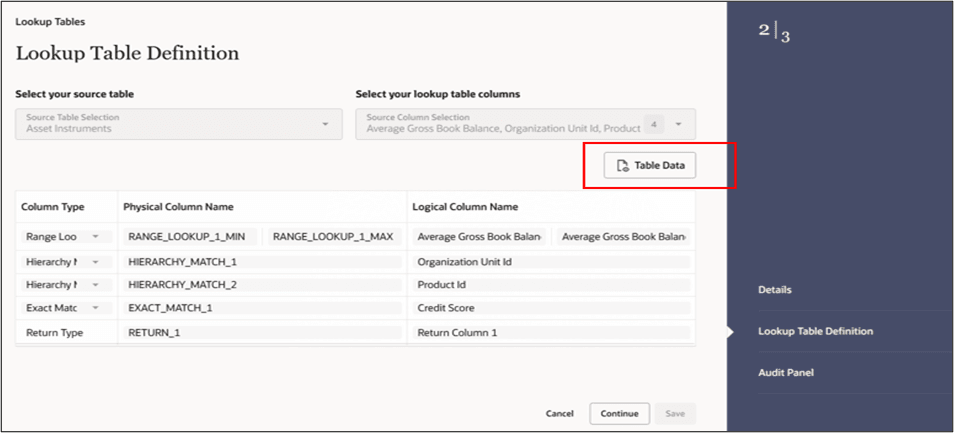954x433 pixels.
Task: Click the RETURN_1 physical column field
Action: click(x=262, y=333)
